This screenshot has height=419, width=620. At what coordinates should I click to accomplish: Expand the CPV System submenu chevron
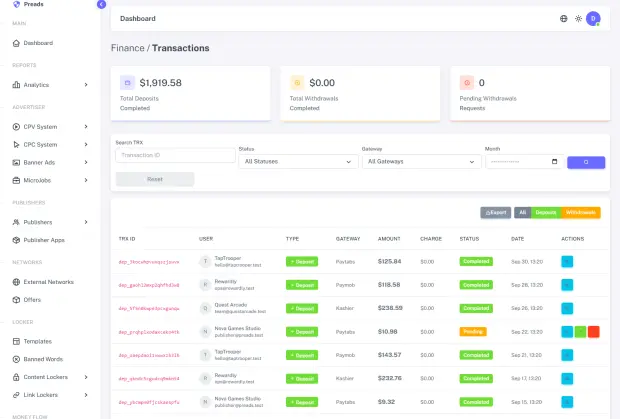pos(86,126)
